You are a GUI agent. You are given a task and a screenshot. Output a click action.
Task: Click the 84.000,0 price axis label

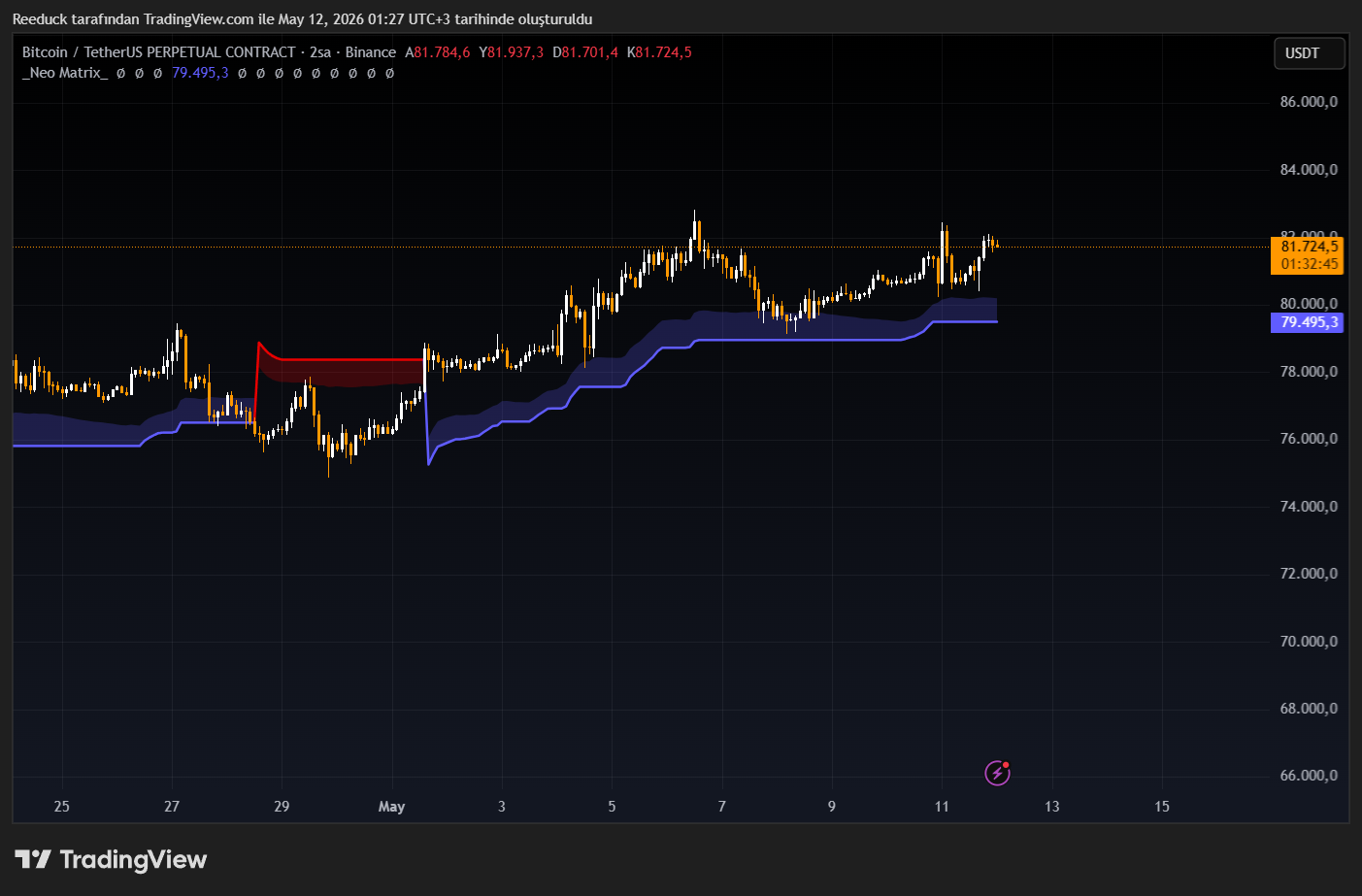1309,170
